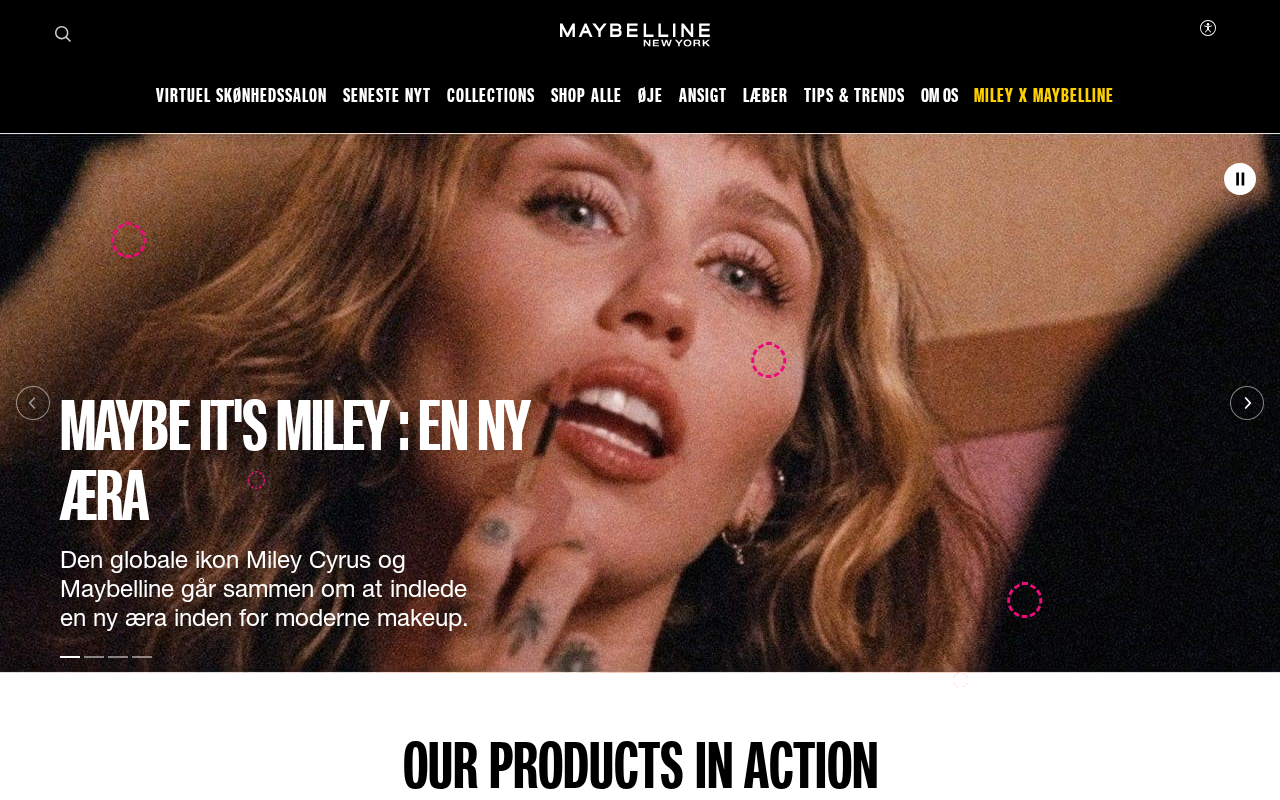The width and height of the screenshot is (1280, 800).
Task: Visit the Virtuel Skønhedssalon page
Action: pyautogui.click(x=241, y=96)
